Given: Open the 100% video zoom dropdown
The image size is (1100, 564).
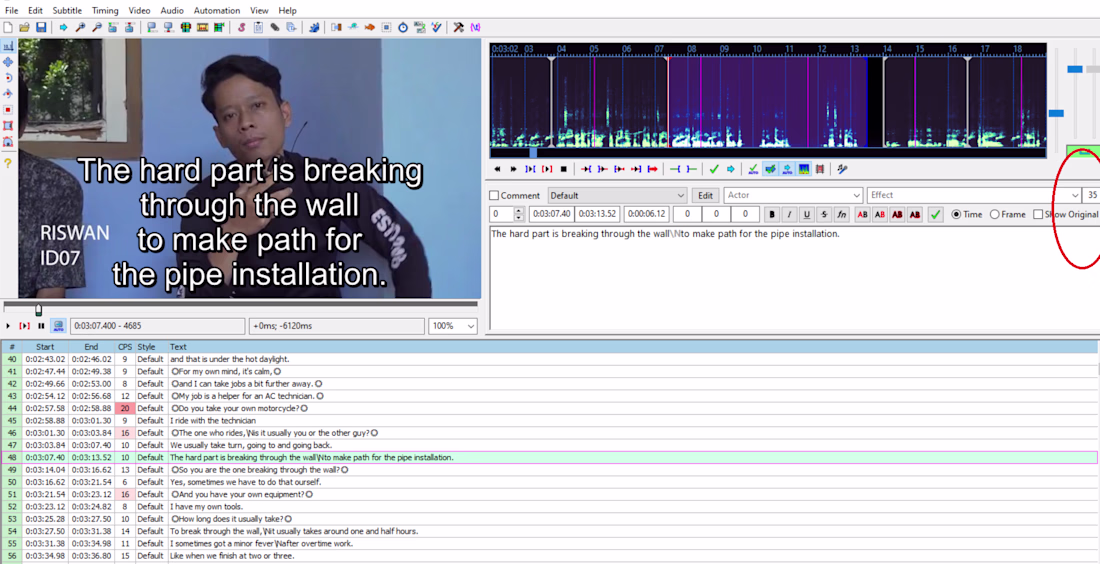Looking at the screenshot, I should pos(452,326).
